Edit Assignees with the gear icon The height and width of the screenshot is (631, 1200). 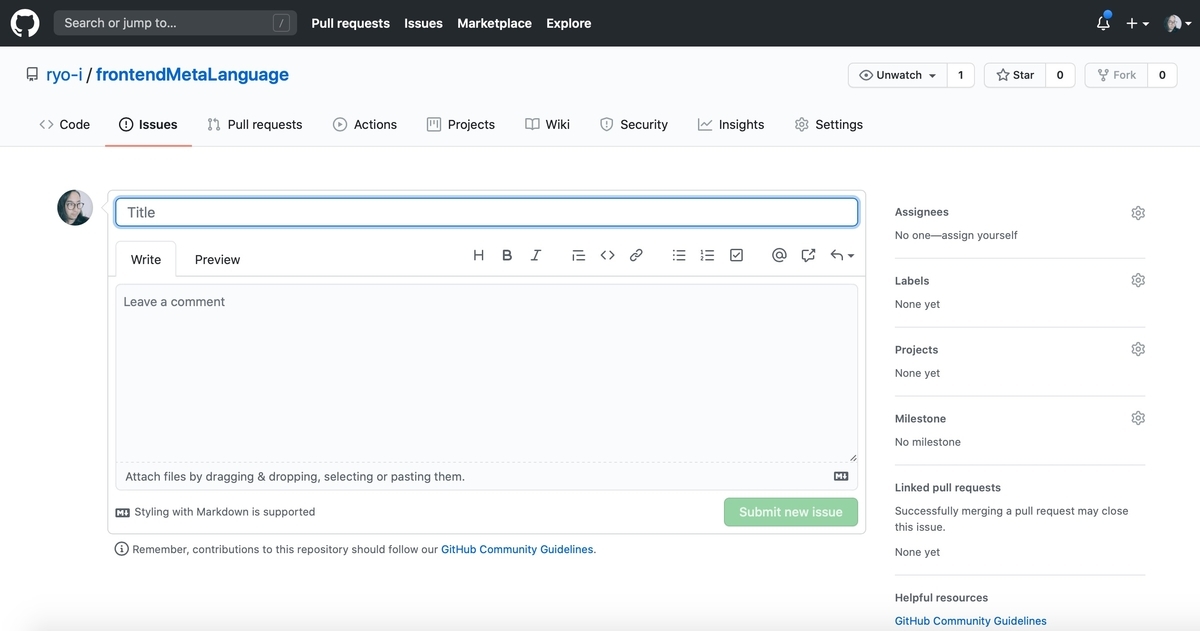point(1138,213)
